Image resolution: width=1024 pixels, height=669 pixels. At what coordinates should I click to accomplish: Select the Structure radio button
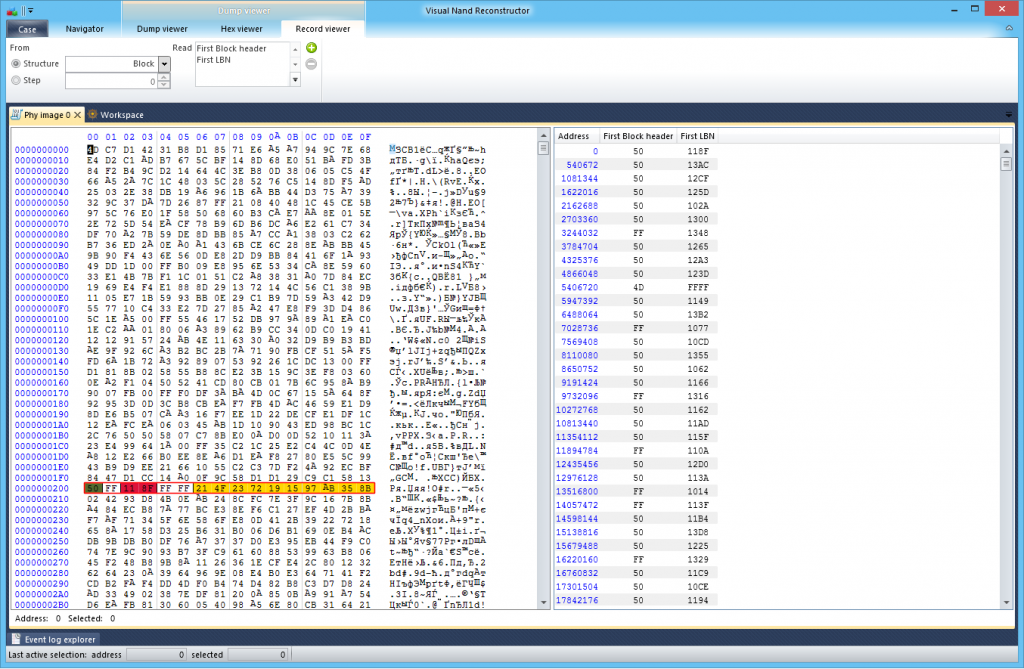16,63
